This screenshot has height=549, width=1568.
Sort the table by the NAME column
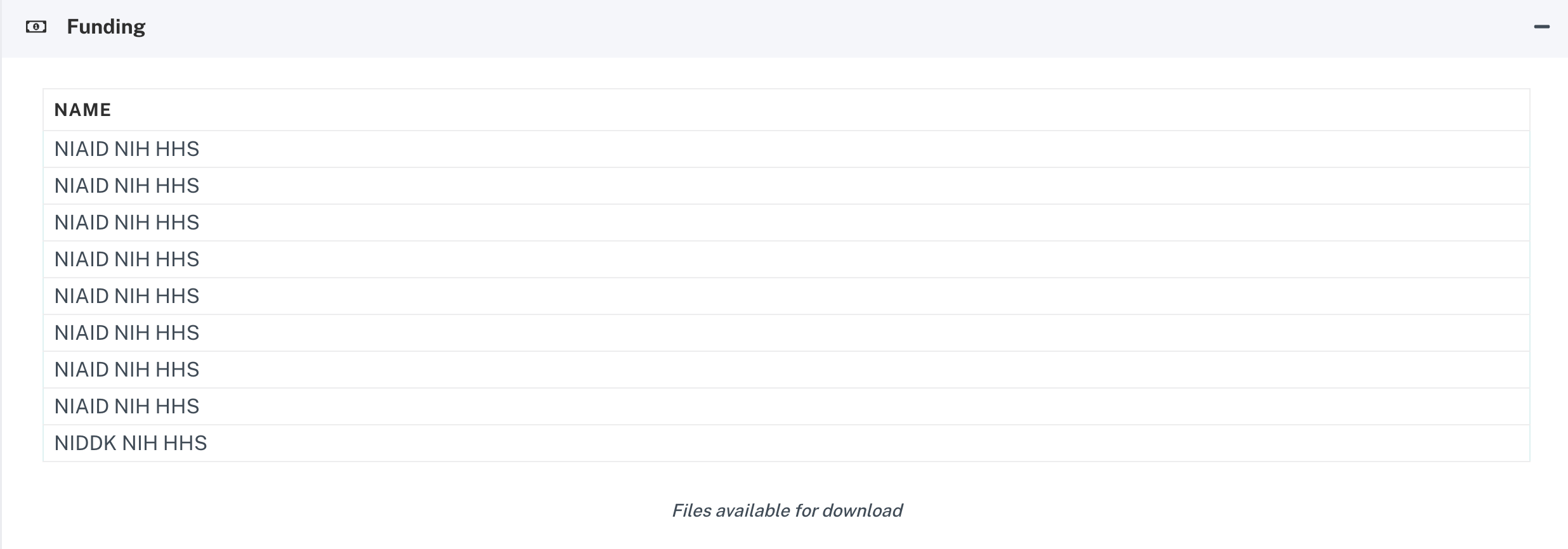point(82,109)
